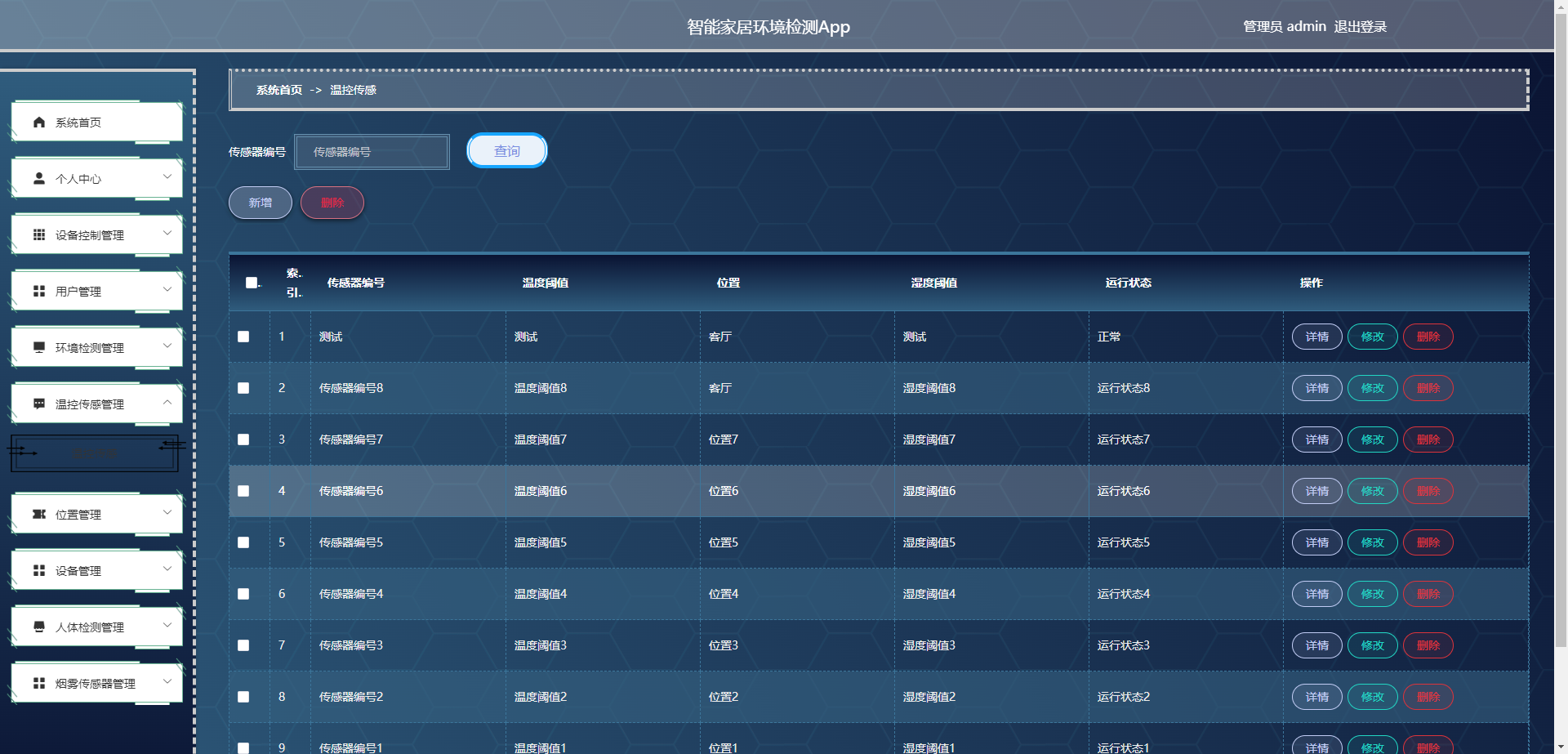This screenshot has width=1568, height=754.
Task: Click the 用户管理 sidebar icon
Action: (38, 291)
